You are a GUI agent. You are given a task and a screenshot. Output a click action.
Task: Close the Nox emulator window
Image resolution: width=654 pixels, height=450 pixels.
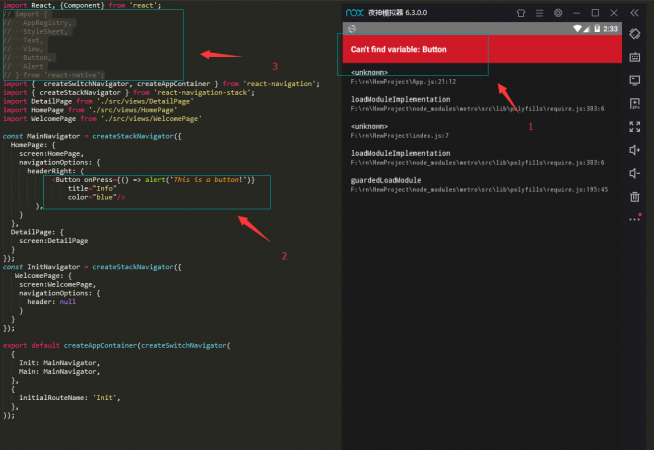[x=614, y=13]
